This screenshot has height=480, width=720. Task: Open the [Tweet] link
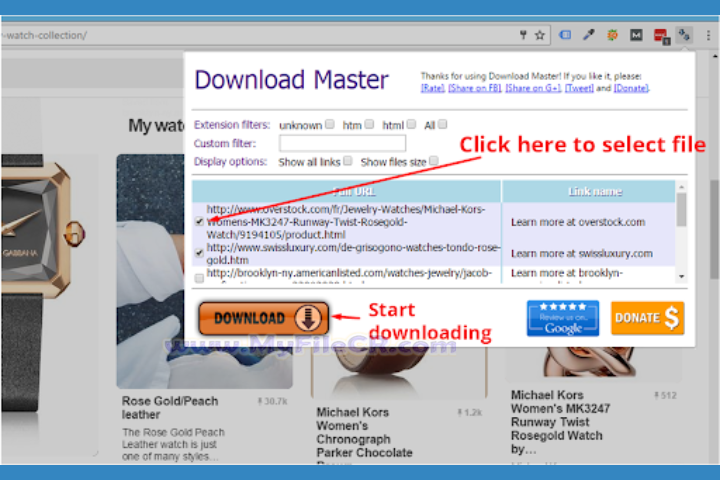coord(579,88)
